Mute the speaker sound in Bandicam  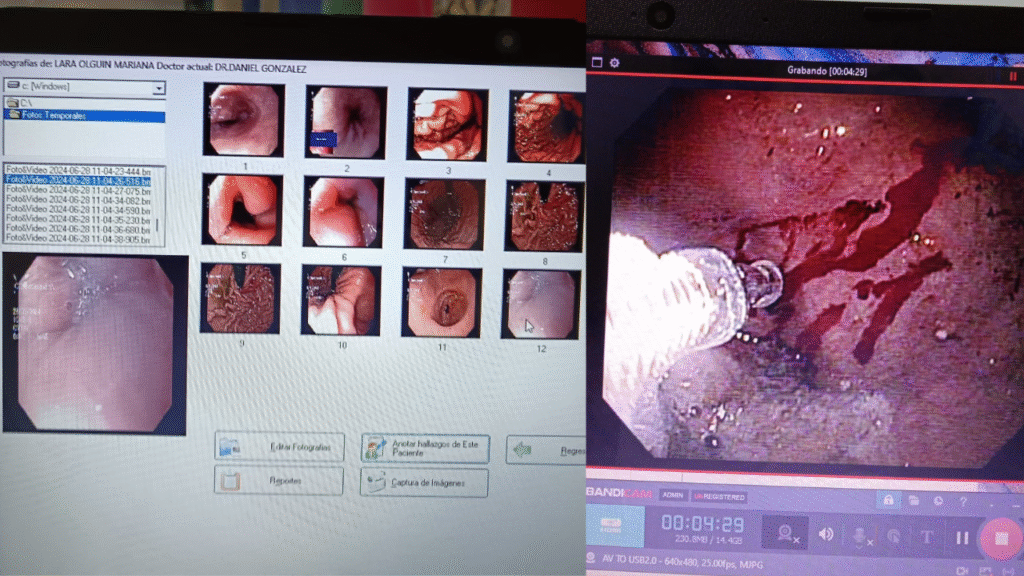click(x=826, y=535)
